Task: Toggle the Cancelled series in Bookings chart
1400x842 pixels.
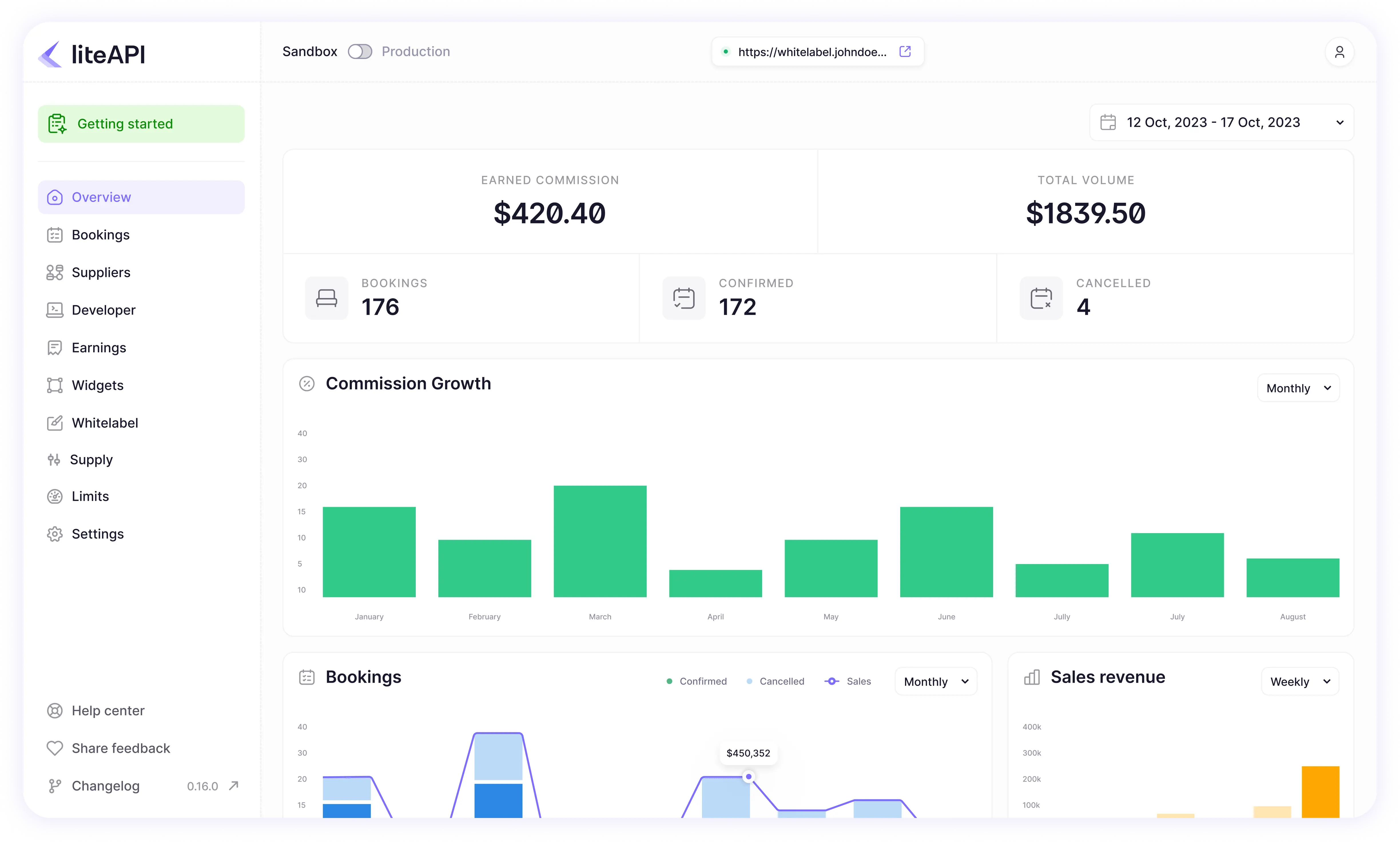Action: [775, 681]
